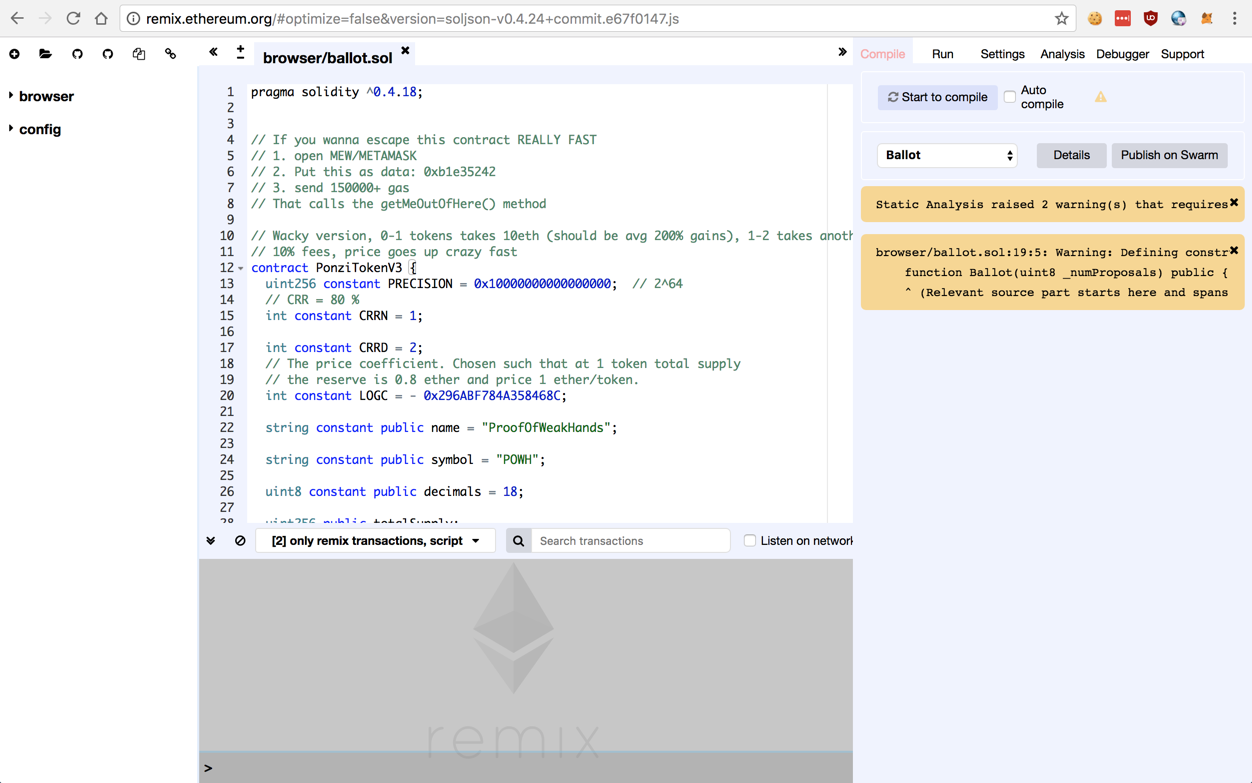Image resolution: width=1252 pixels, height=783 pixels.
Task: Click the plus/minus font size icon
Action: (240, 52)
